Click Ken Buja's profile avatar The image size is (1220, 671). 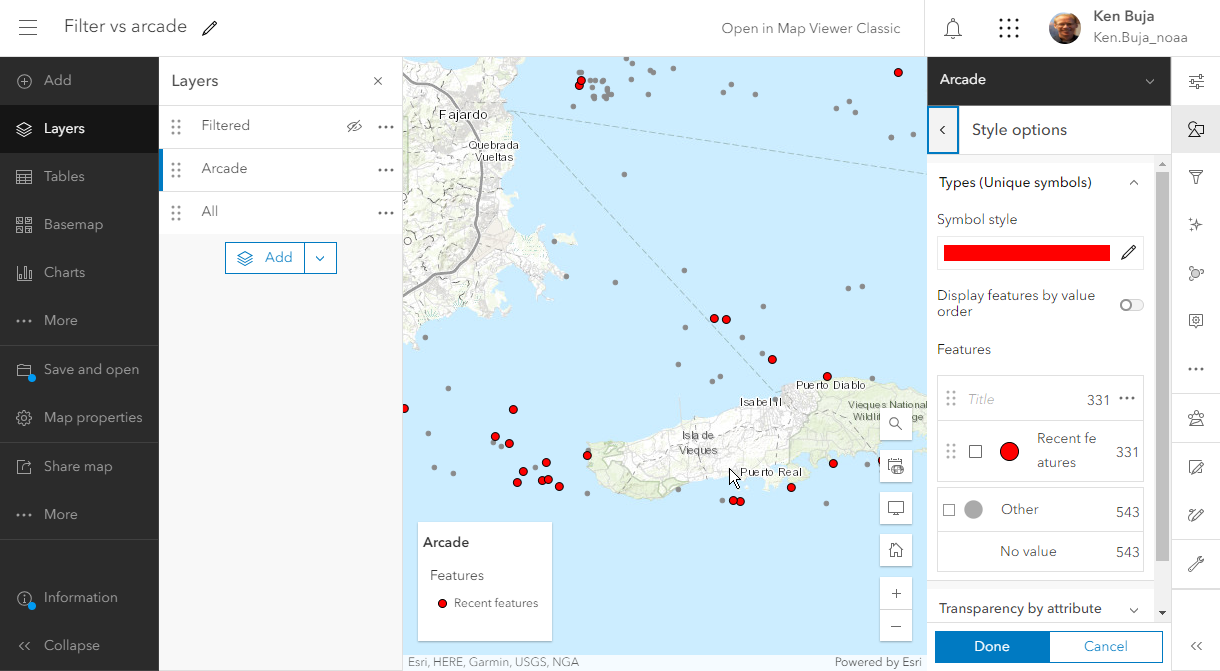pos(1064,28)
